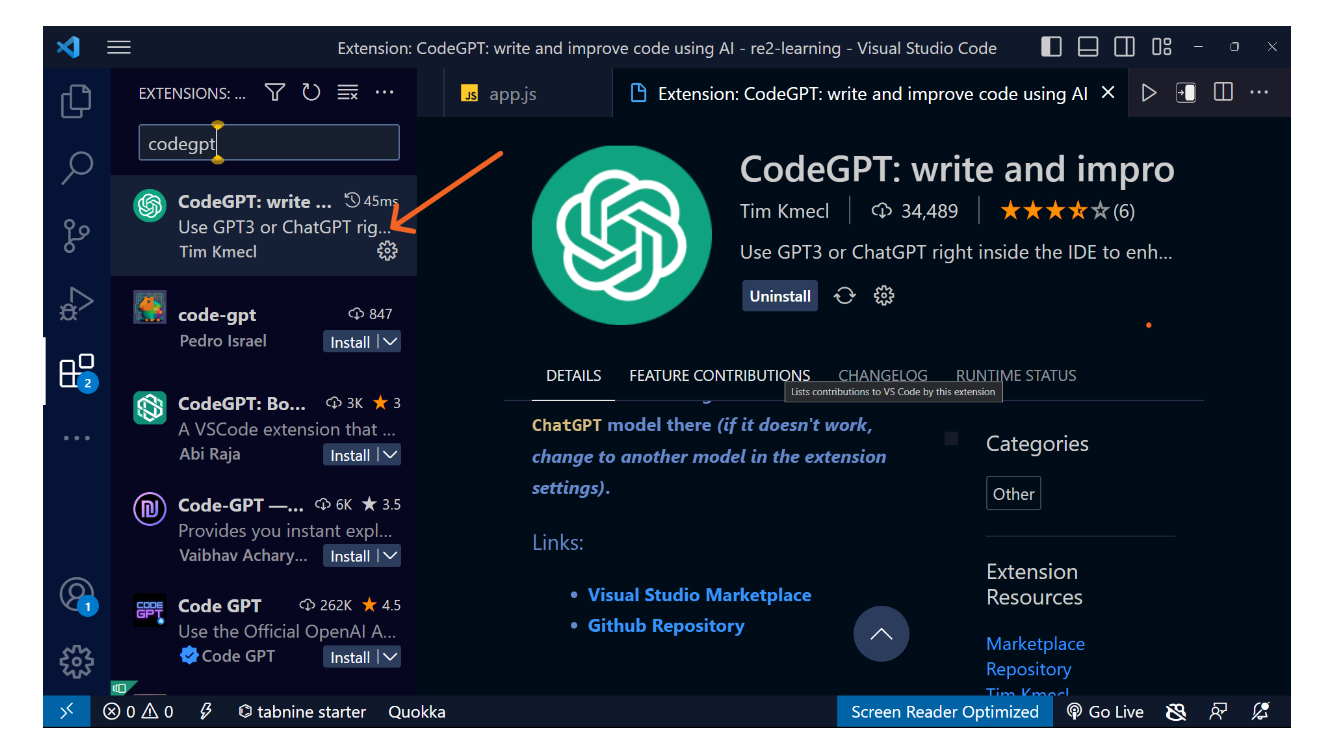Open changes icon in editor toolbar
This screenshot has height=742, width=1317.
pyautogui.click(x=1186, y=92)
